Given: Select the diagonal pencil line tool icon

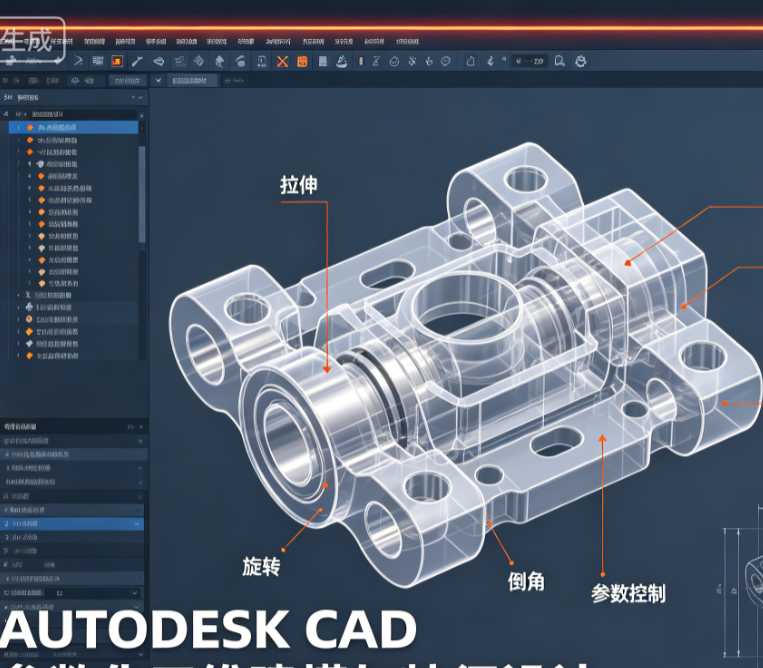Looking at the screenshot, I should pyautogui.click(x=137, y=61).
